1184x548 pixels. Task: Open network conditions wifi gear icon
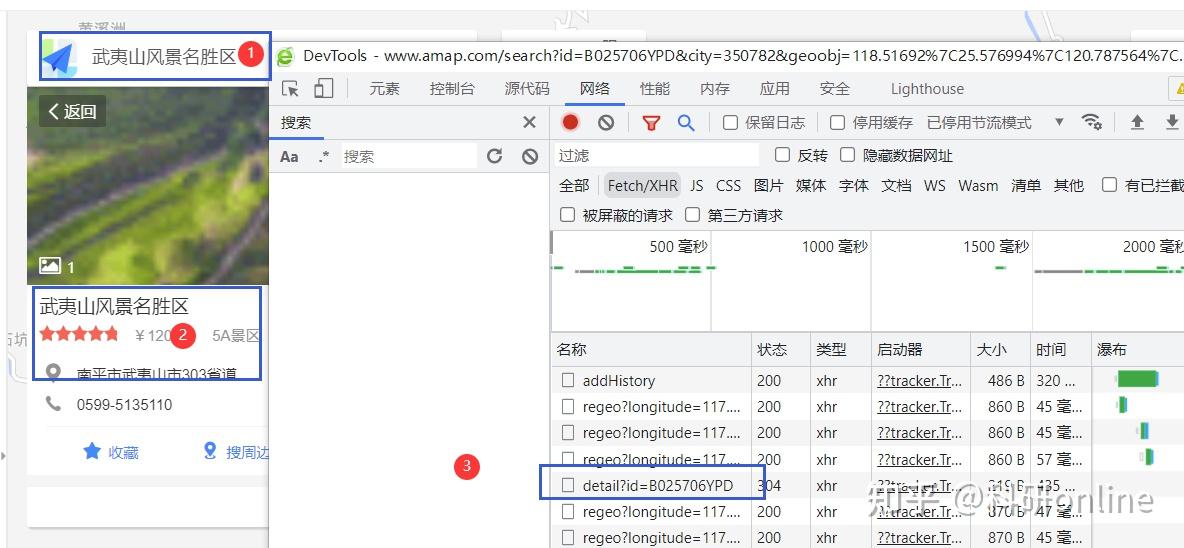coord(1091,122)
